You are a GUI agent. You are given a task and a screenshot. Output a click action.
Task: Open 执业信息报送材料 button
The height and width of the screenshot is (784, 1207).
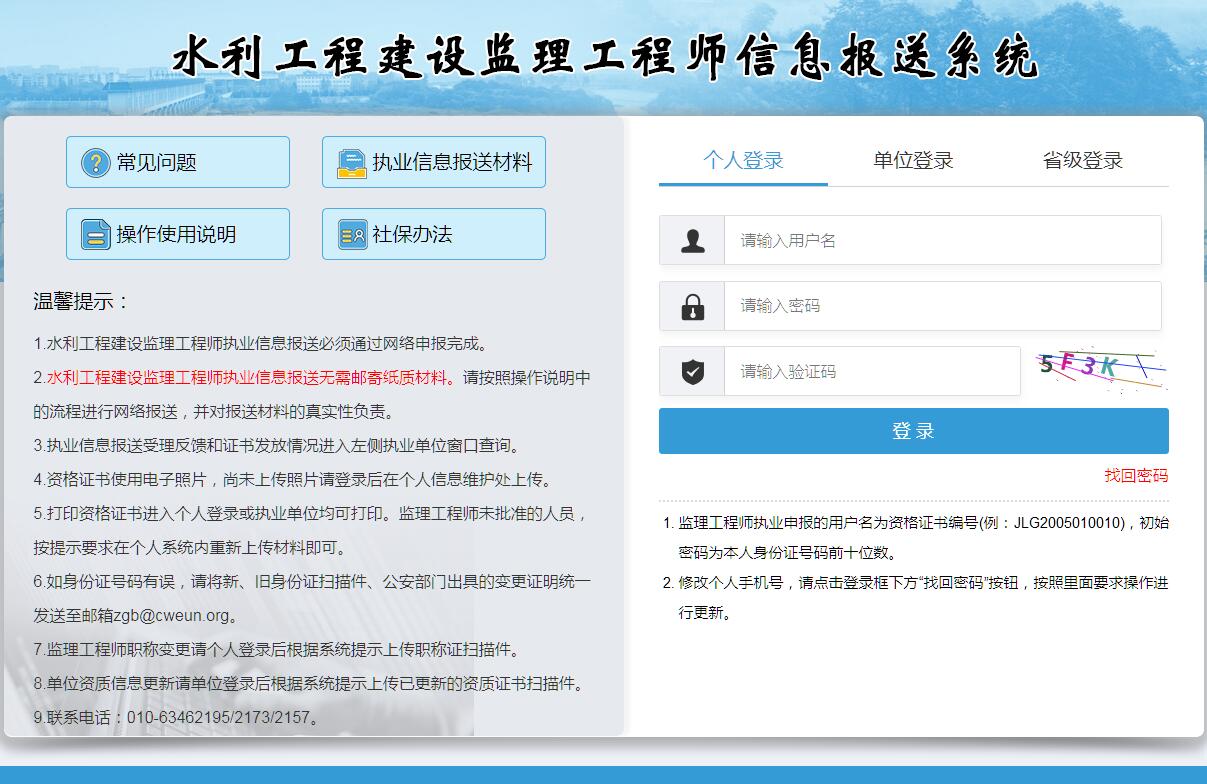pos(434,162)
